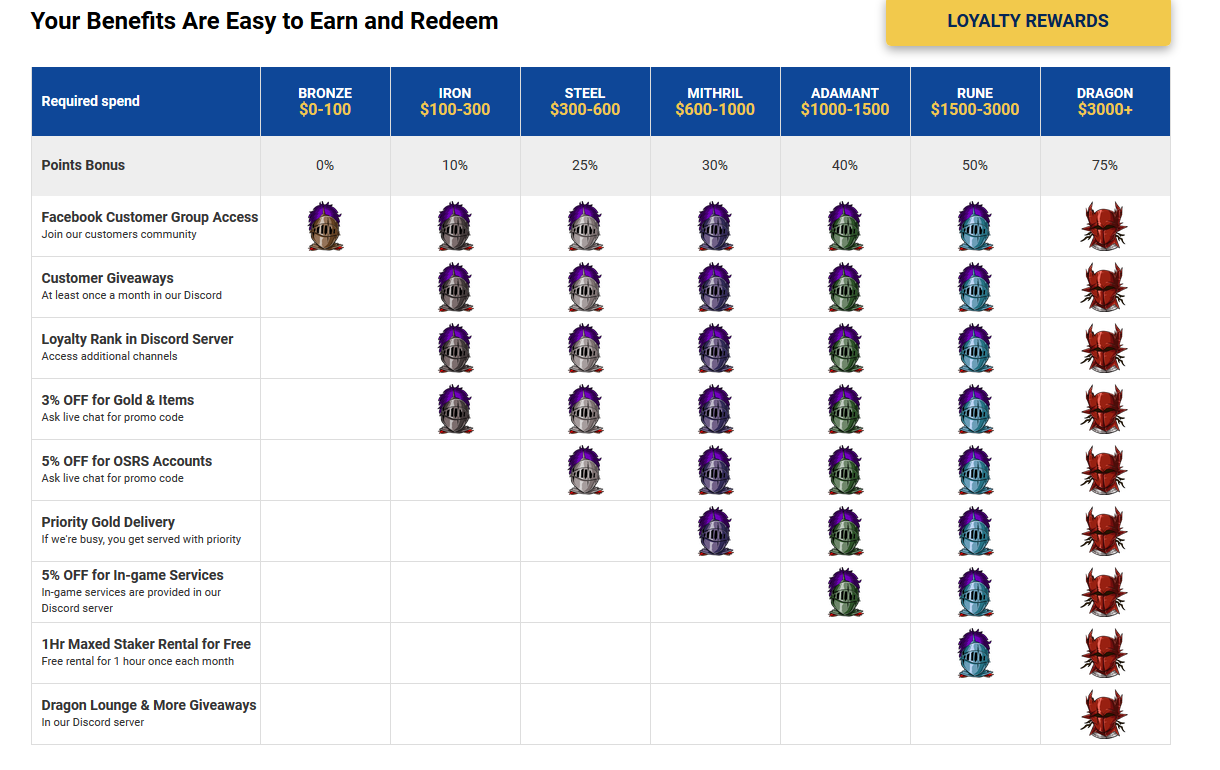1220x770 pixels.
Task: Click 'Free rental for 1 hour once each month' subtext
Action: pyautogui.click(x=138, y=662)
